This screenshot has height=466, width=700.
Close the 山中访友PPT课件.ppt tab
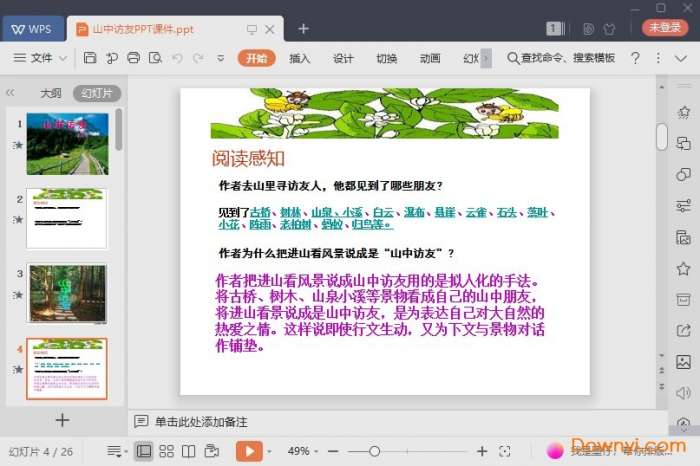(270, 29)
